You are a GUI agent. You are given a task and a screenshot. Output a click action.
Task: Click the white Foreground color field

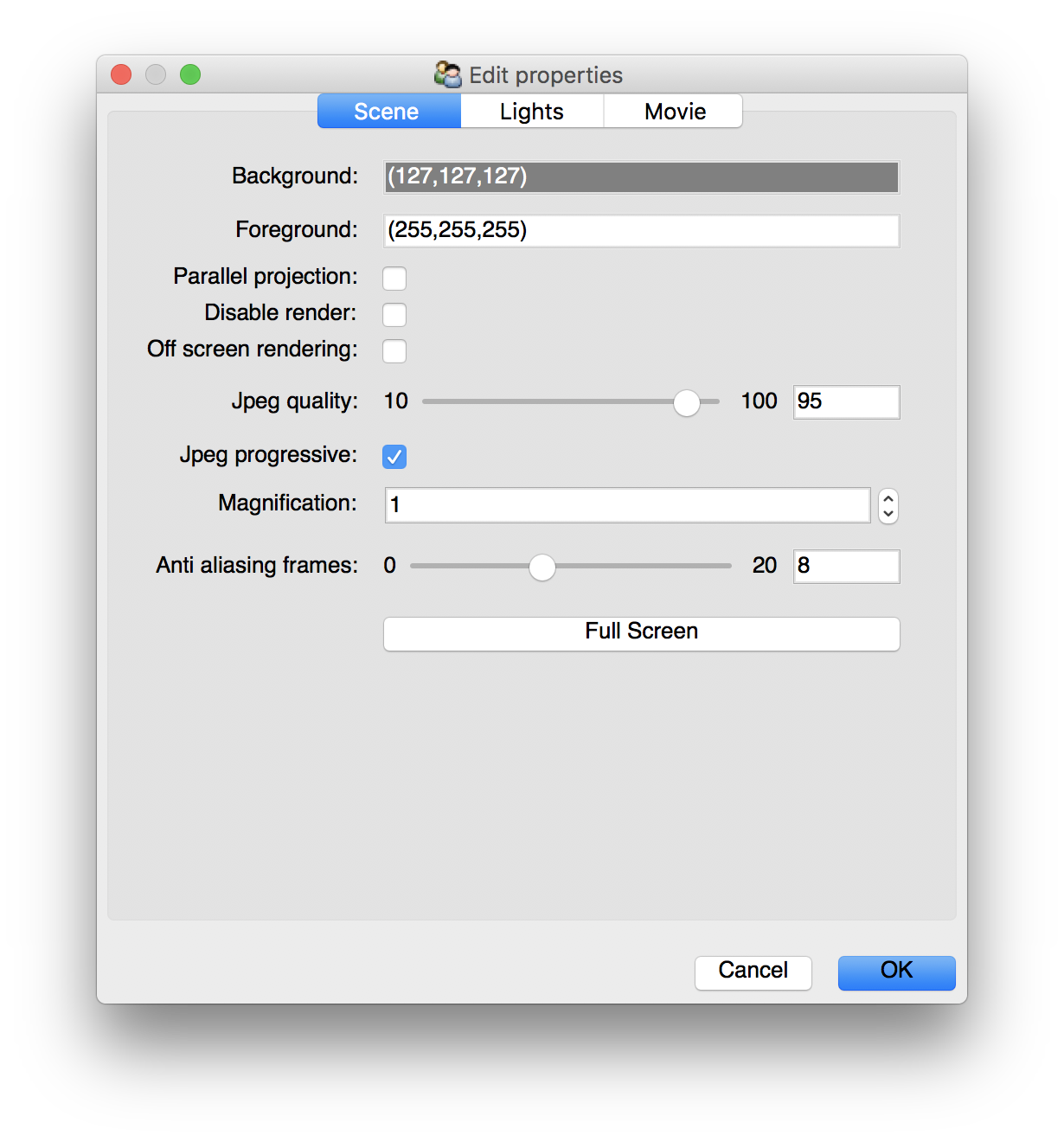coord(642,230)
